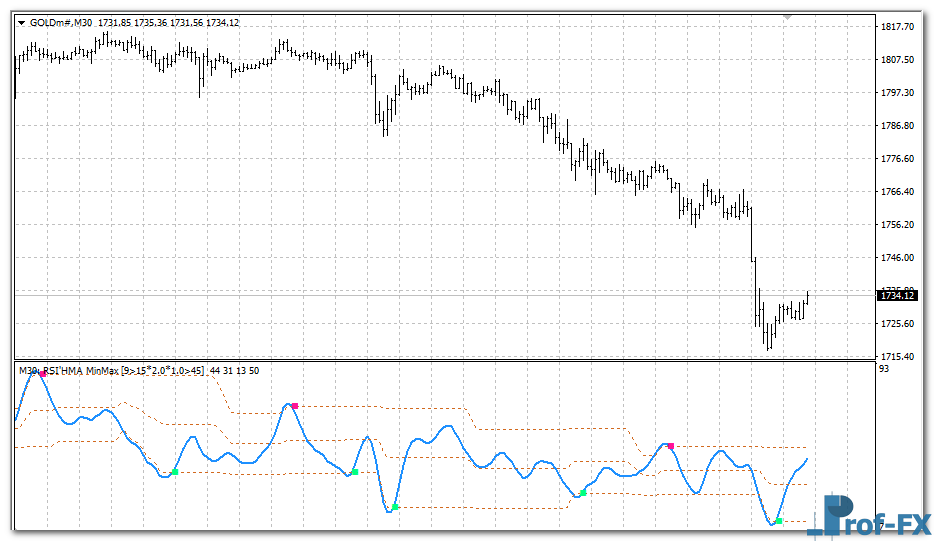Click the 93 indicator scale value

point(883,370)
